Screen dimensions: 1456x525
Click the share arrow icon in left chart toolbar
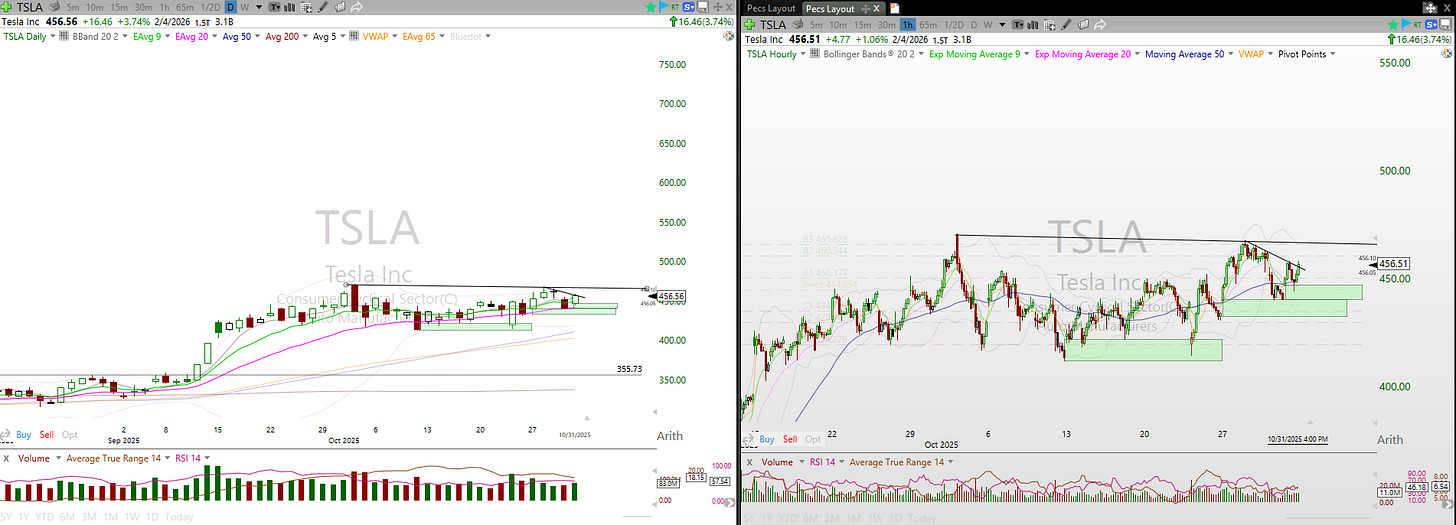pos(357,7)
